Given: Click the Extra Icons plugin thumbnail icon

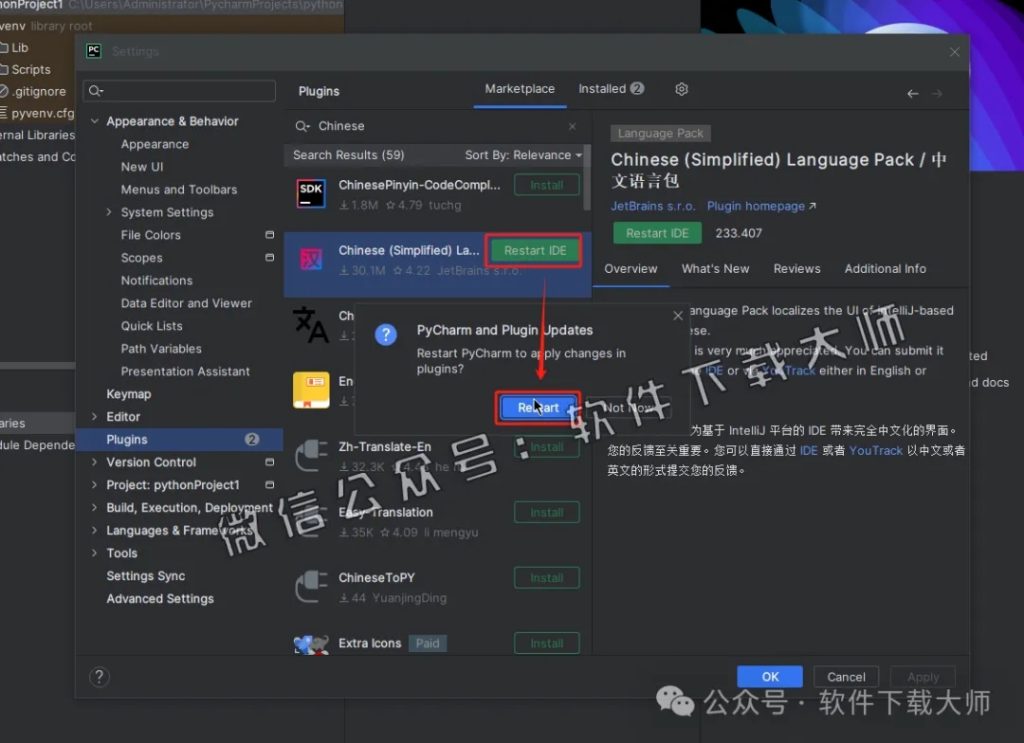Looking at the screenshot, I should (310, 643).
